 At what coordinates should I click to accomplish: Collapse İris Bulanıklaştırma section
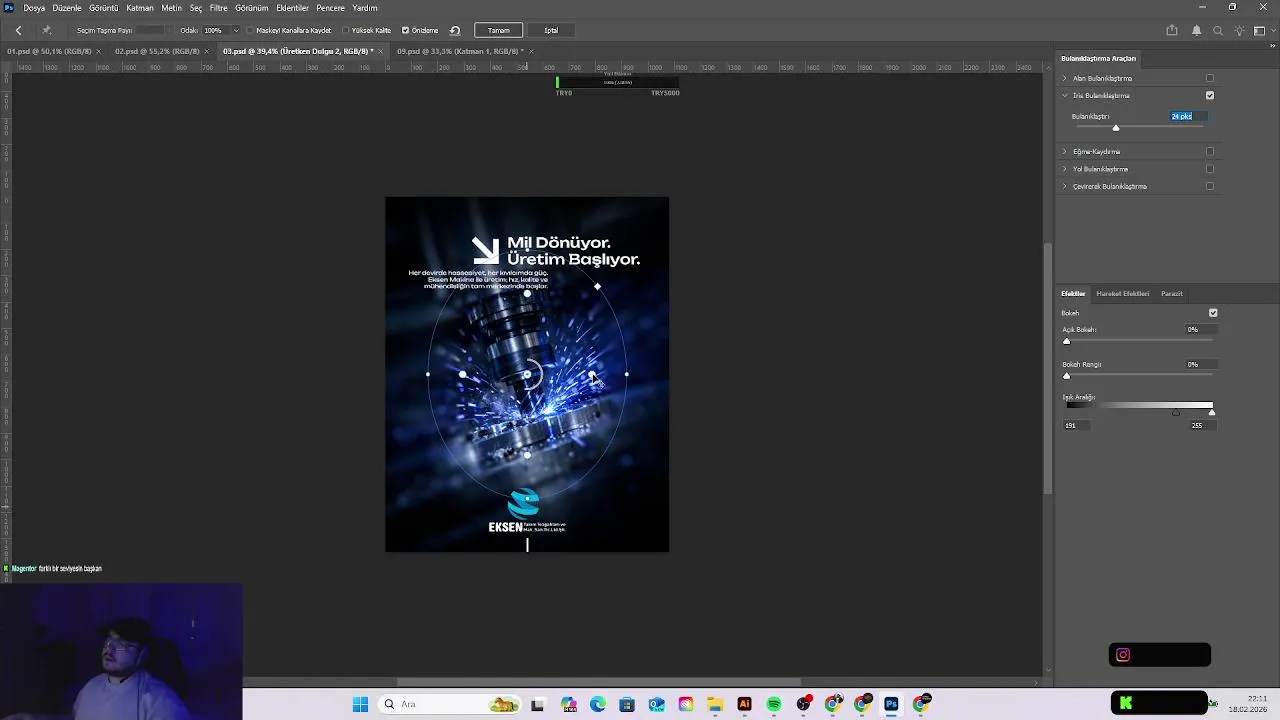[x=1065, y=96]
